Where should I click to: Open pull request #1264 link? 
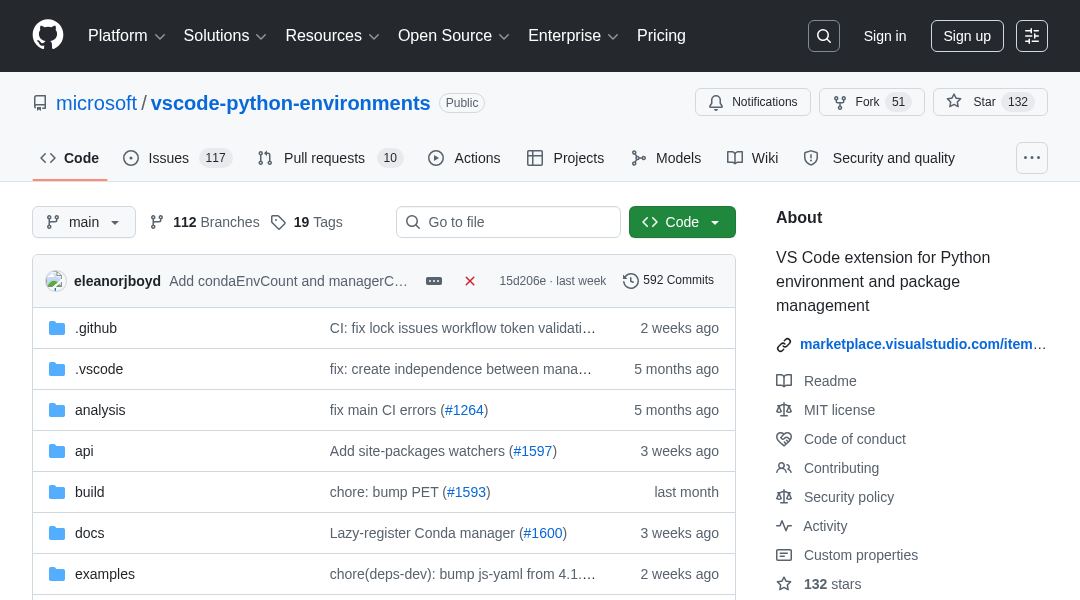click(464, 410)
